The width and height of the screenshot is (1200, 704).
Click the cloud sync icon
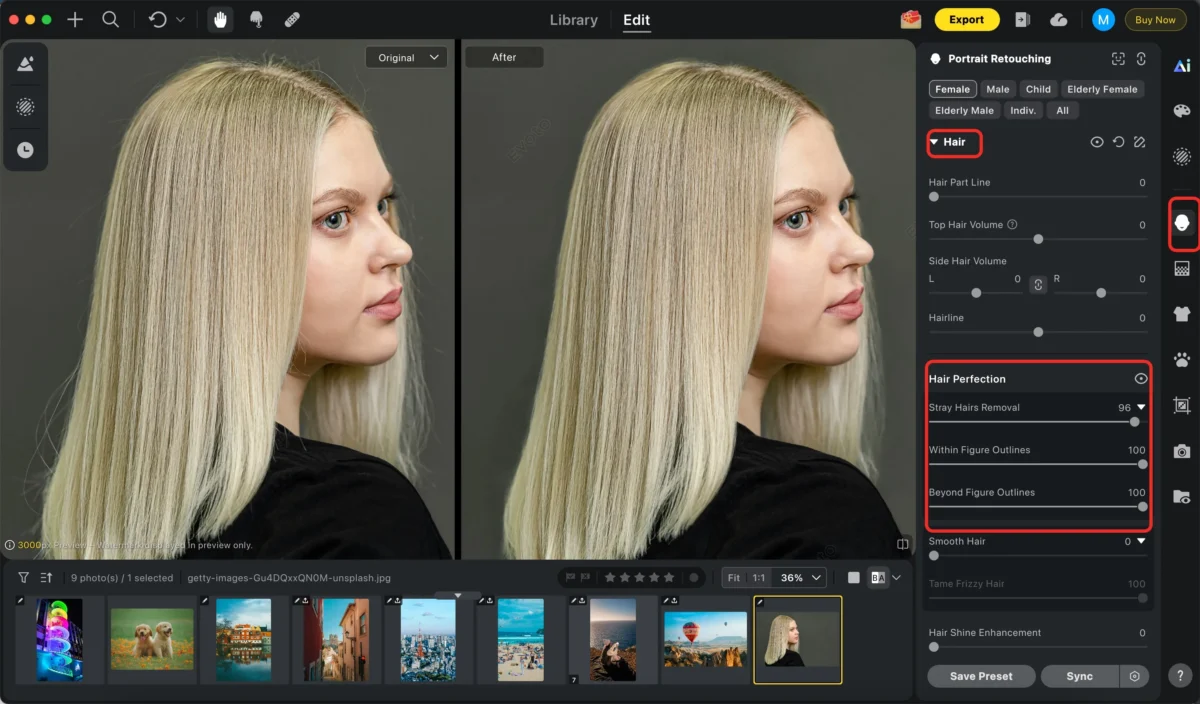(1058, 20)
